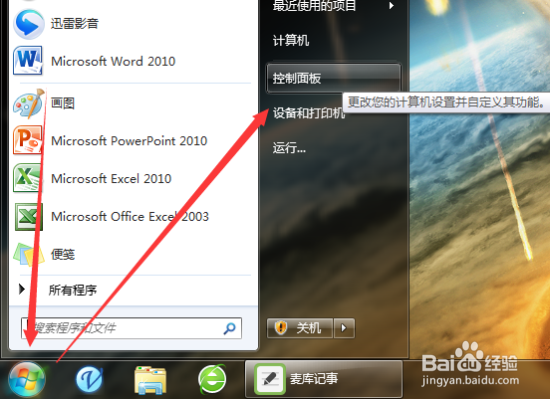Click the shield icon on 关机 button
The height and width of the screenshot is (399, 550).
(281, 328)
